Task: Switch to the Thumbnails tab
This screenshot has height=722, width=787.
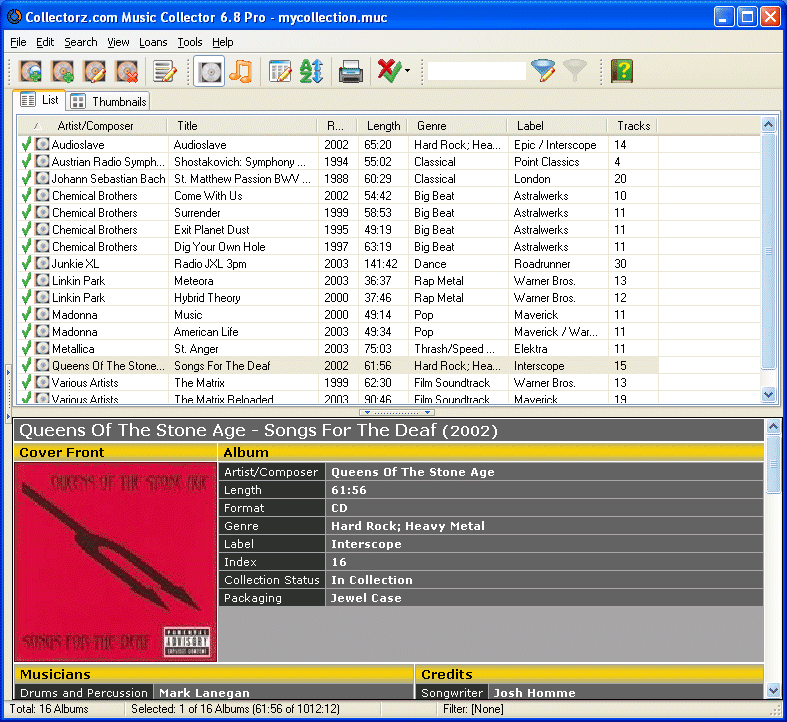Action: [108, 101]
